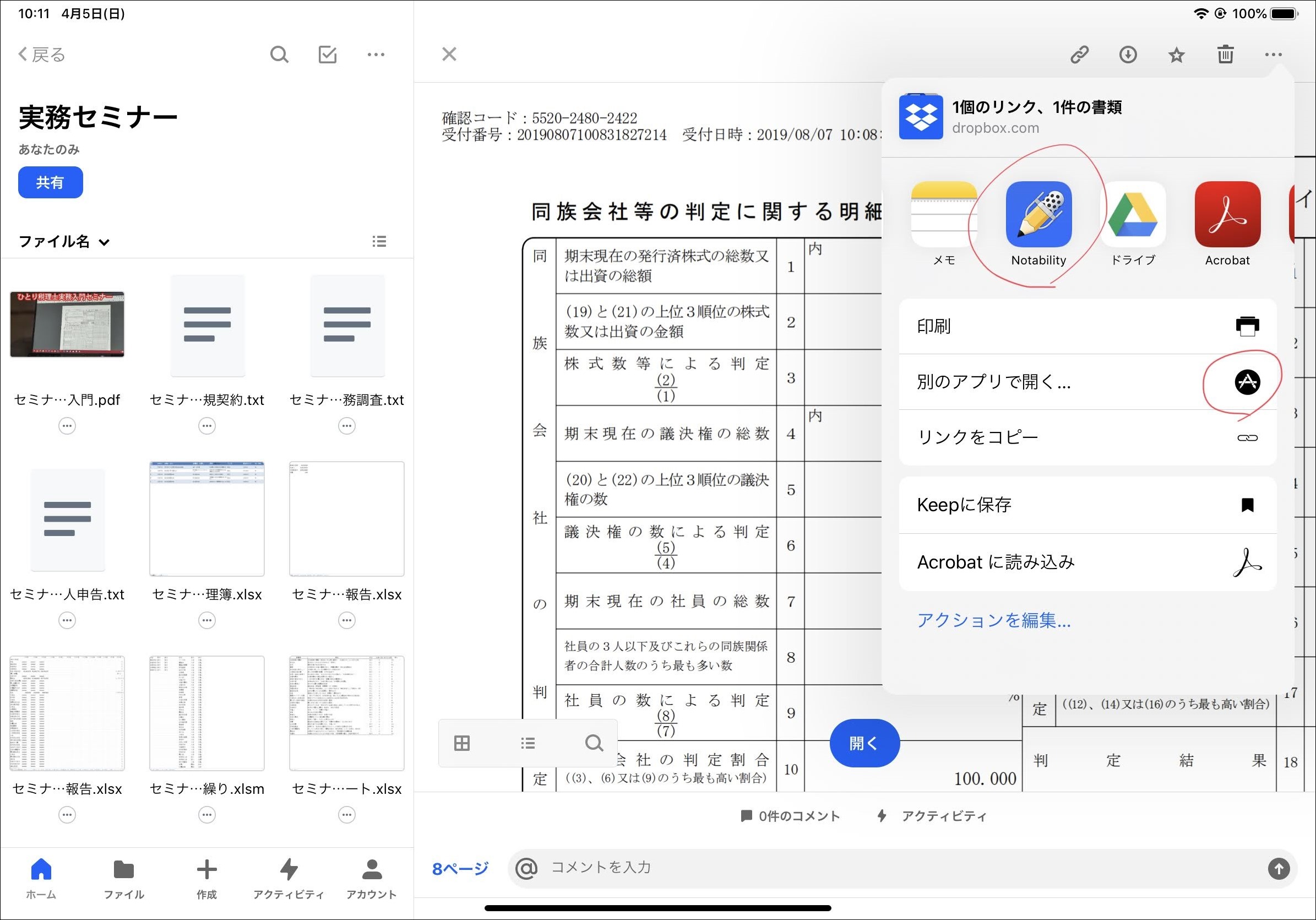Share to Google ドライブ app
1316x920 pixels.
coord(1133,224)
